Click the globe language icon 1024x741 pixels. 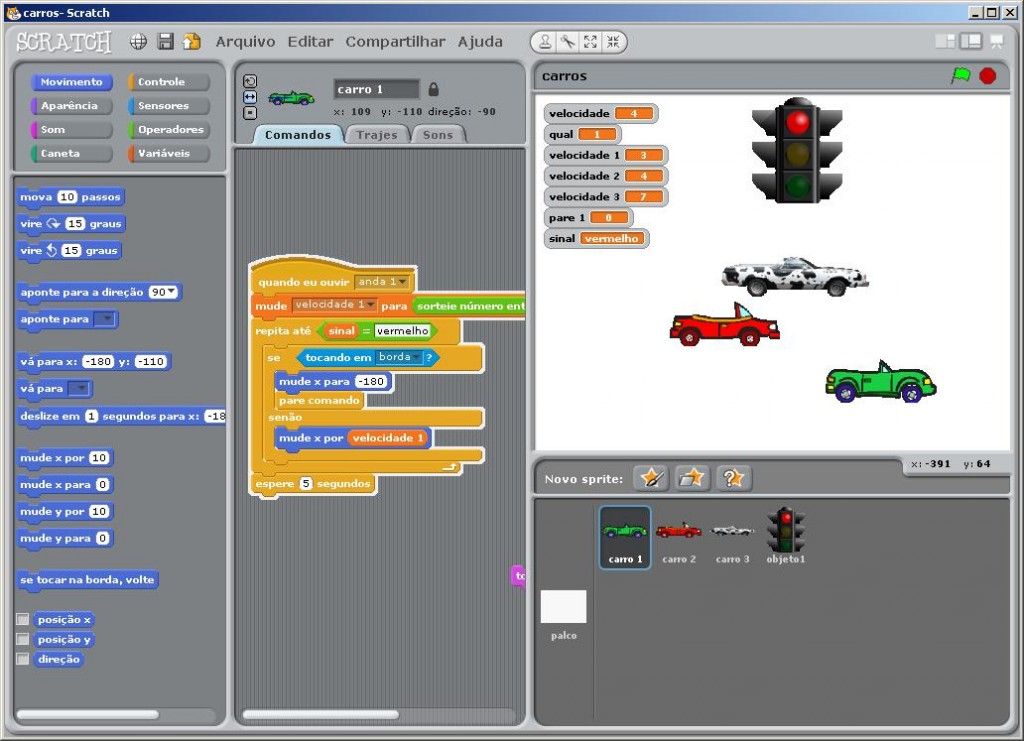(139, 42)
